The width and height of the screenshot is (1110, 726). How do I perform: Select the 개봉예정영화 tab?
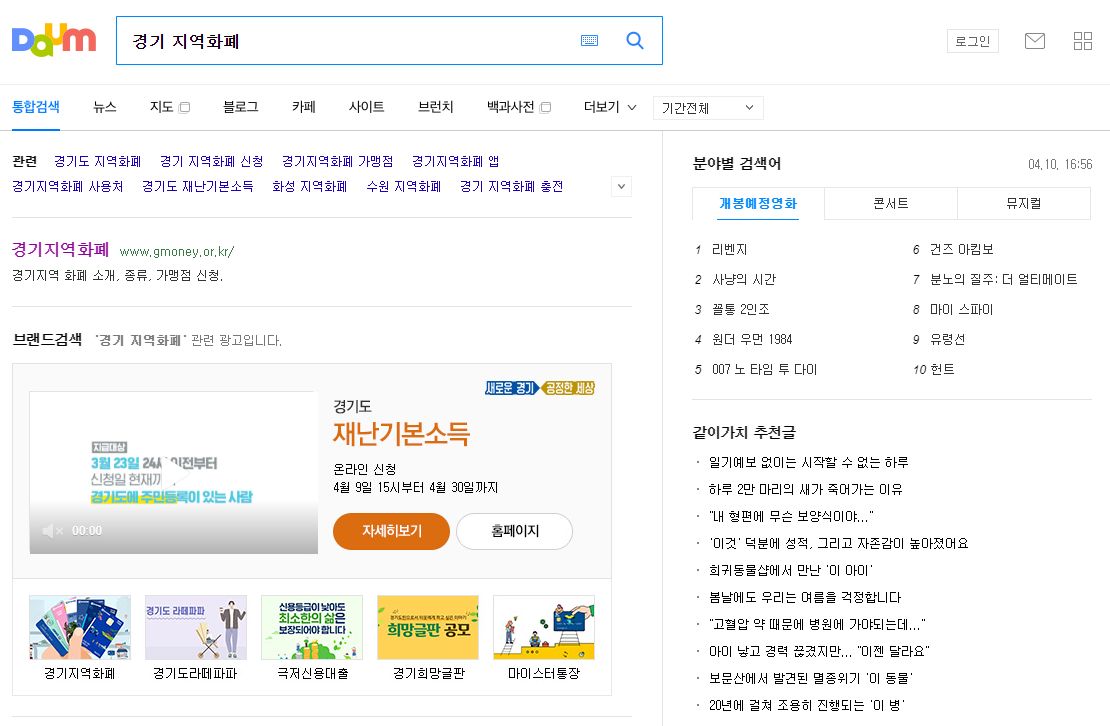(758, 204)
